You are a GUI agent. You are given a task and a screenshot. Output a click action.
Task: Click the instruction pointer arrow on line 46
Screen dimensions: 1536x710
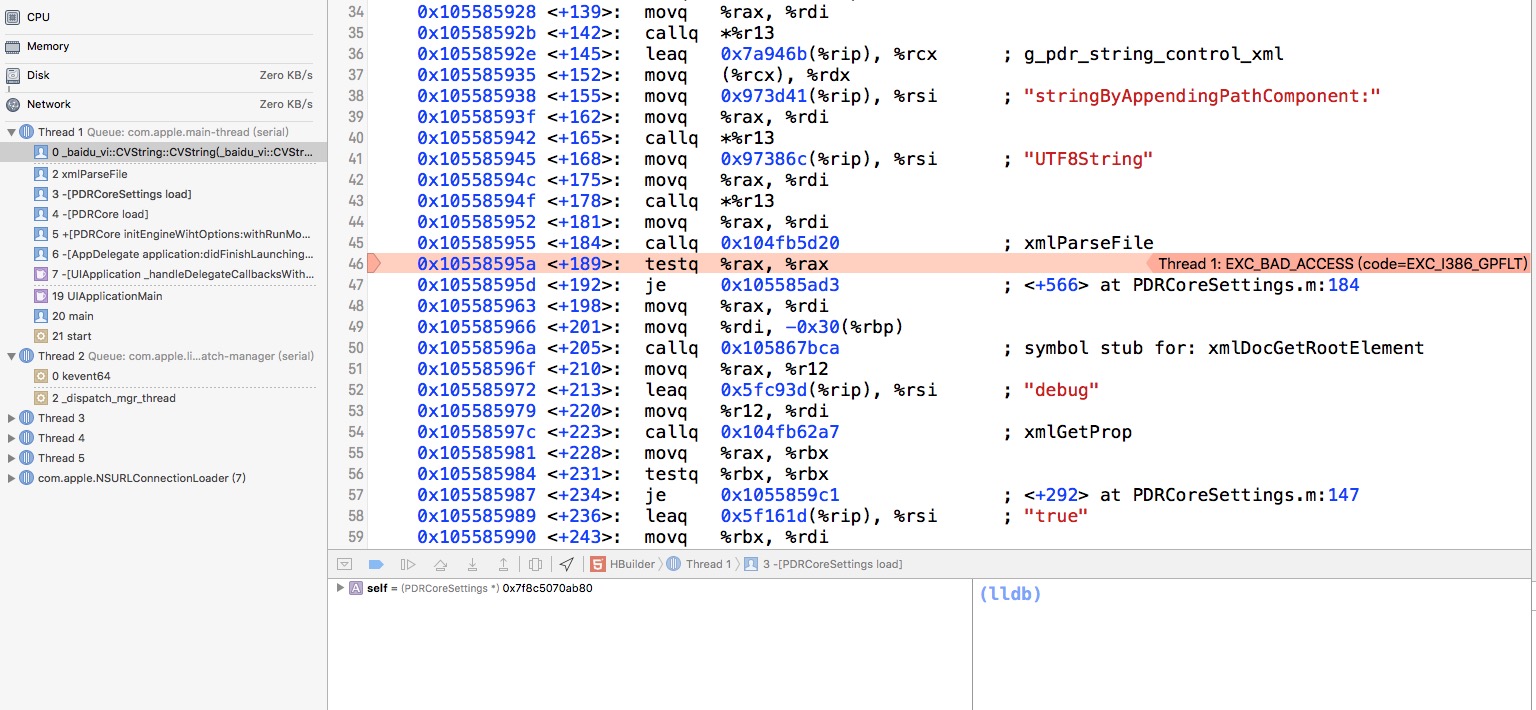click(x=375, y=264)
